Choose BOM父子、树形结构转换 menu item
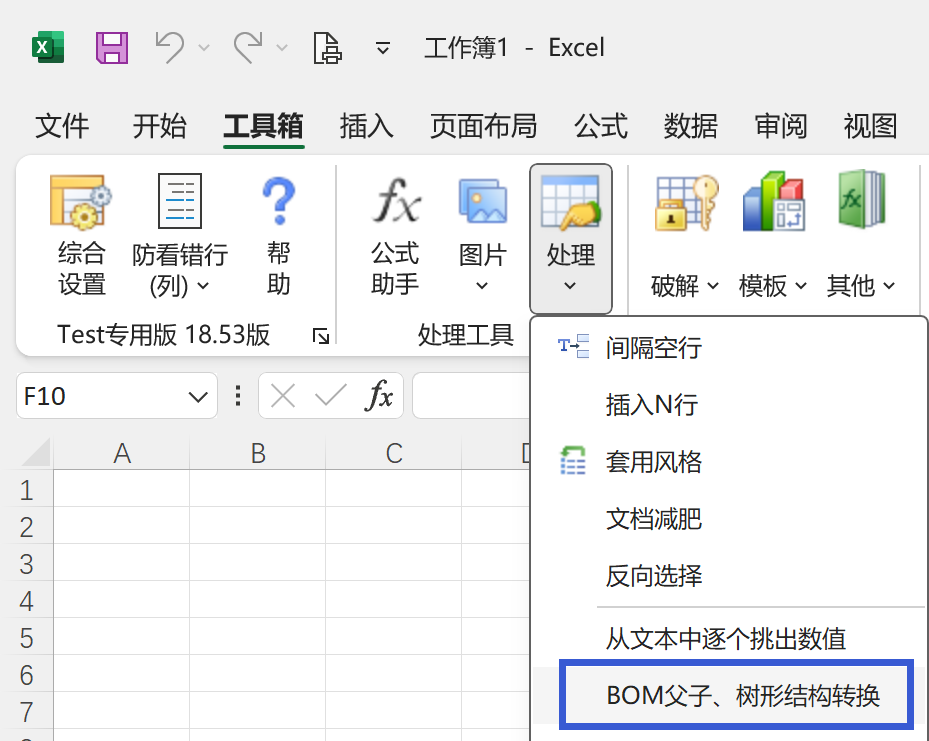 coord(742,695)
